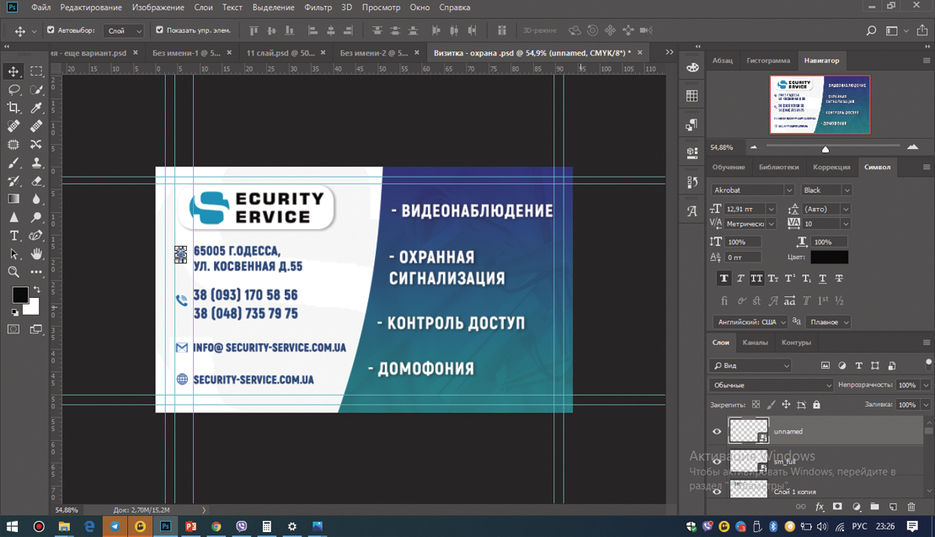Switch to the 11 слай.psd document tab

click(x=281, y=53)
